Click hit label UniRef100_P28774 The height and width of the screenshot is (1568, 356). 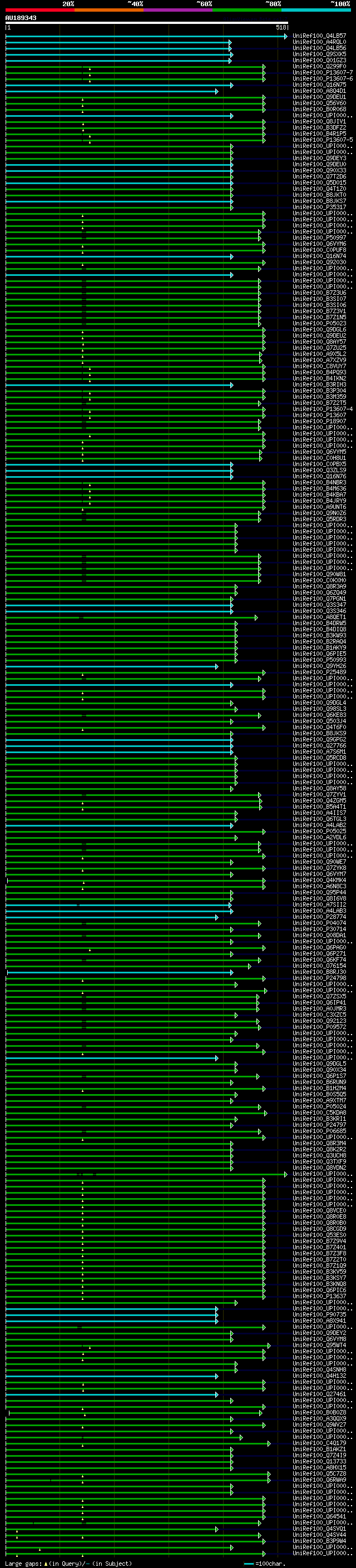(319, 917)
